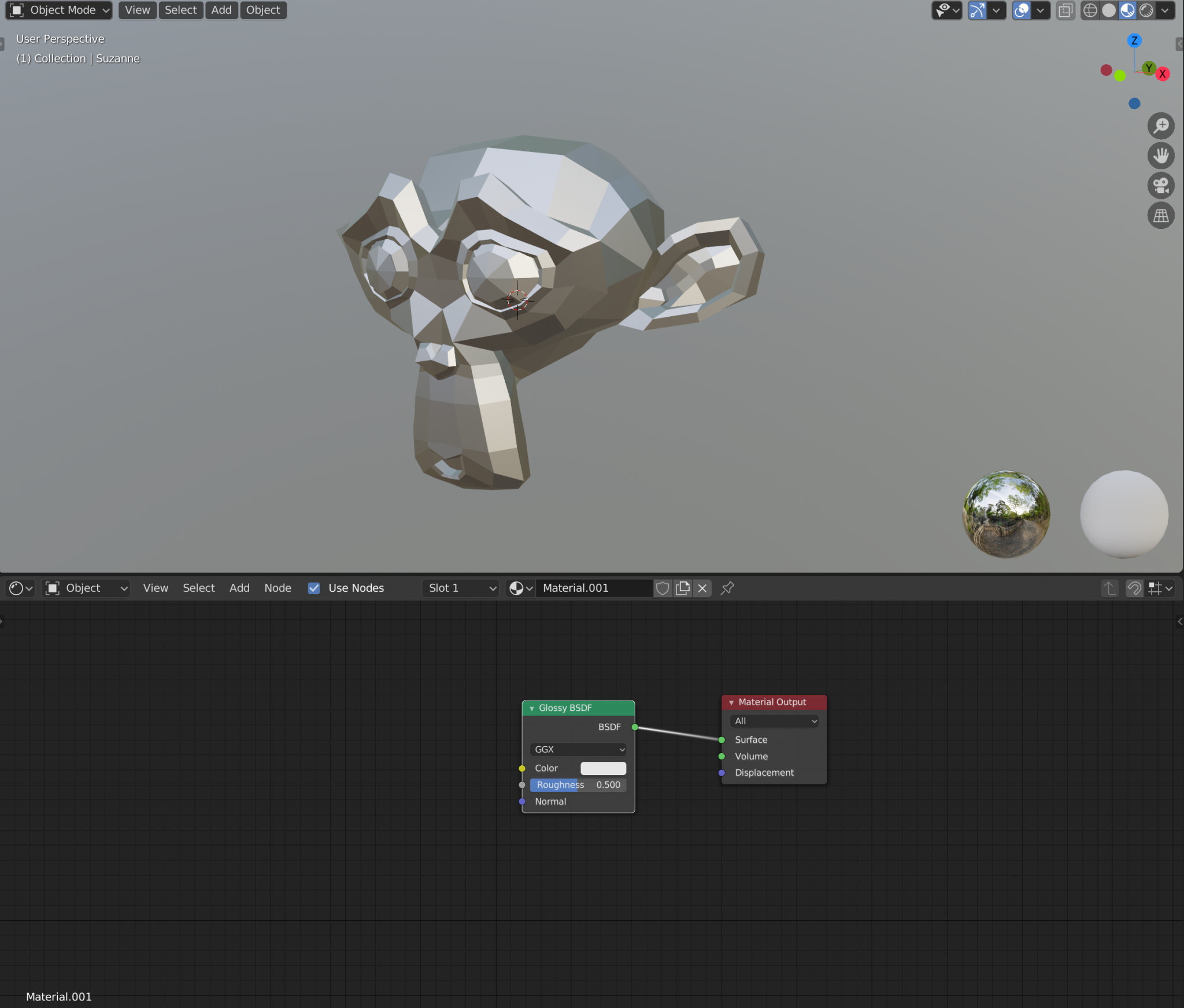Open the Slot 1 dropdown

pos(460,588)
